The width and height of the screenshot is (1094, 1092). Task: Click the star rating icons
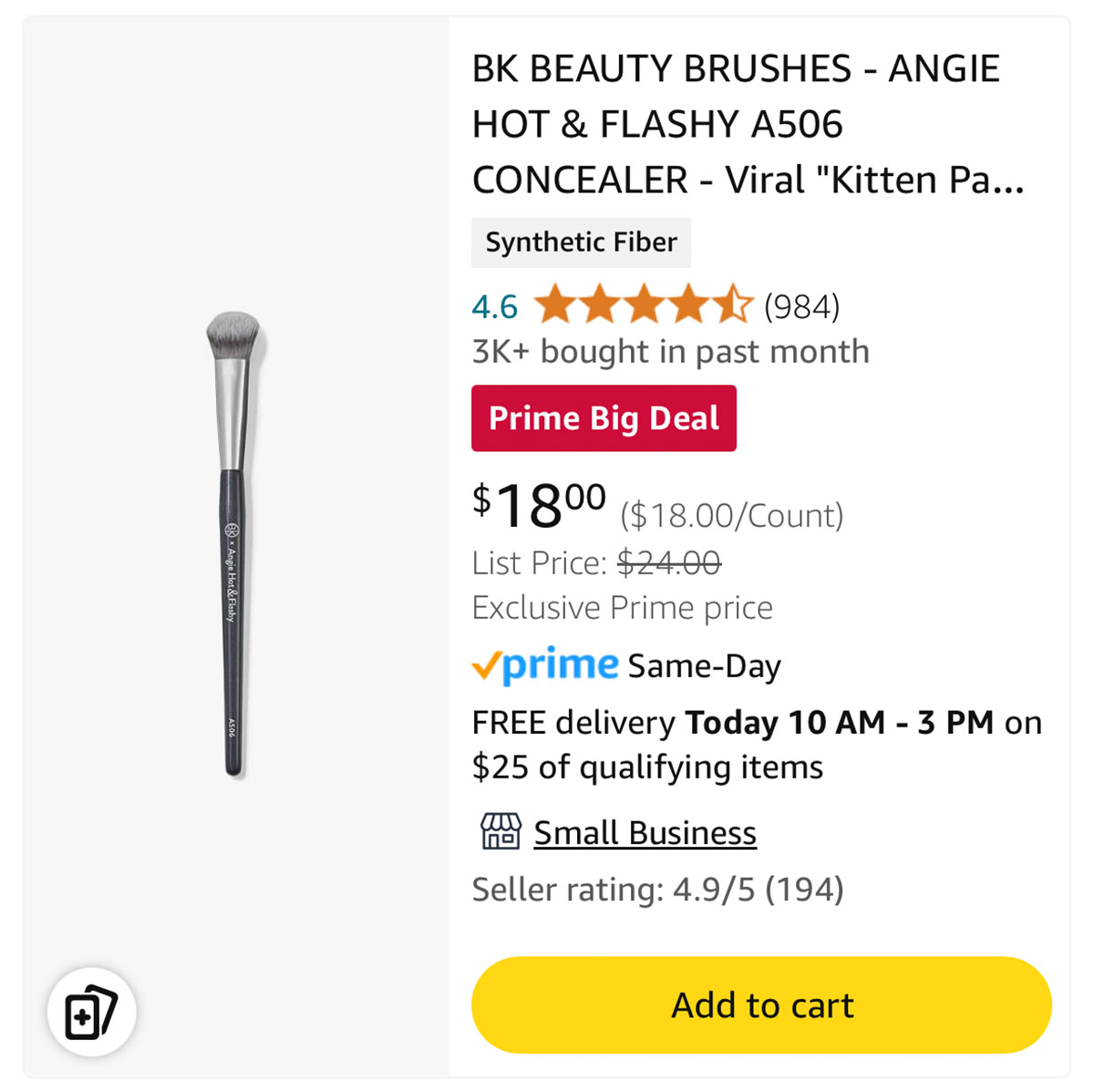tap(644, 305)
